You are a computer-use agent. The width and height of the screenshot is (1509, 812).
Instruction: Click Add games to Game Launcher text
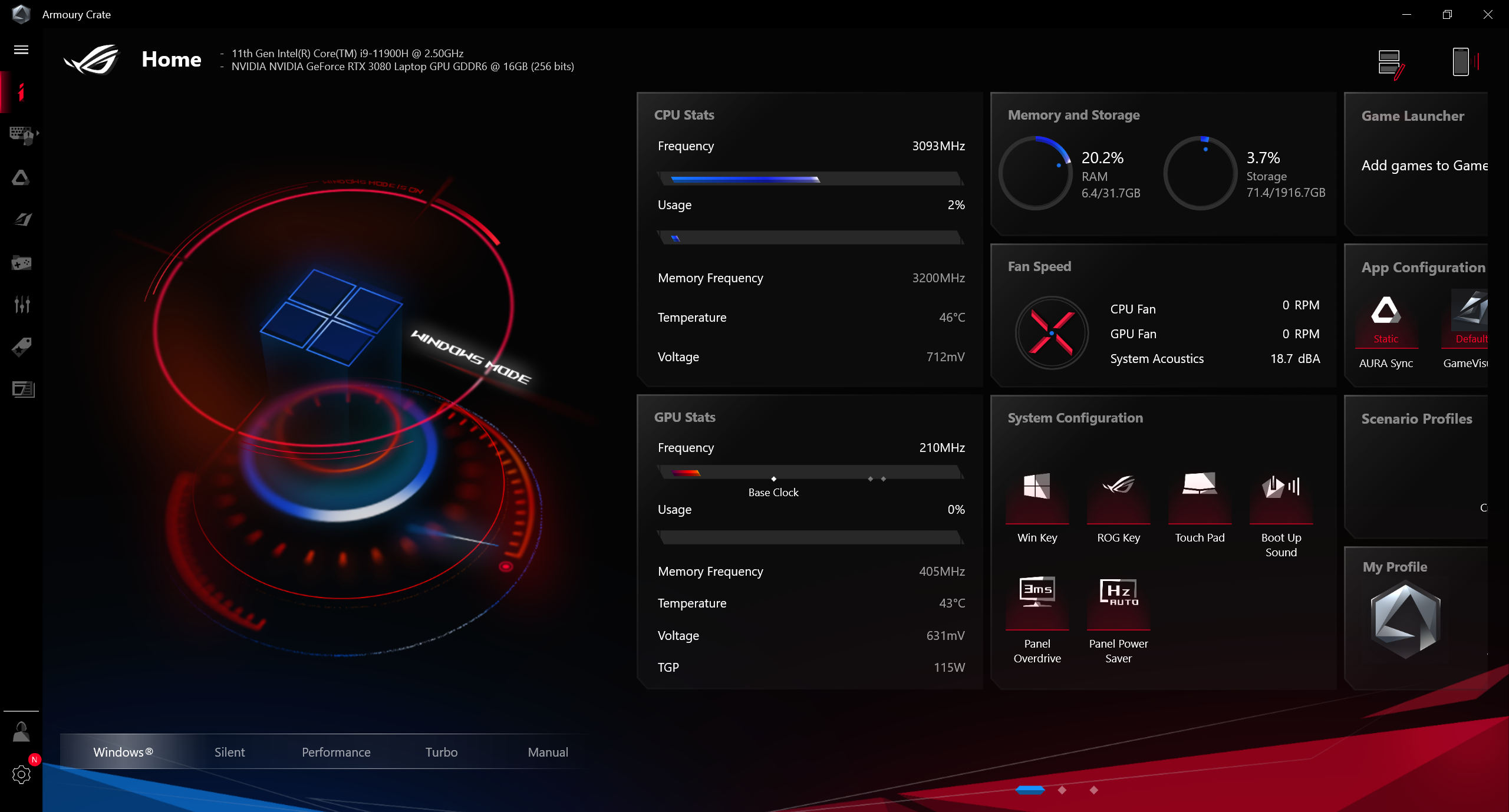pyautogui.click(x=1425, y=166)
